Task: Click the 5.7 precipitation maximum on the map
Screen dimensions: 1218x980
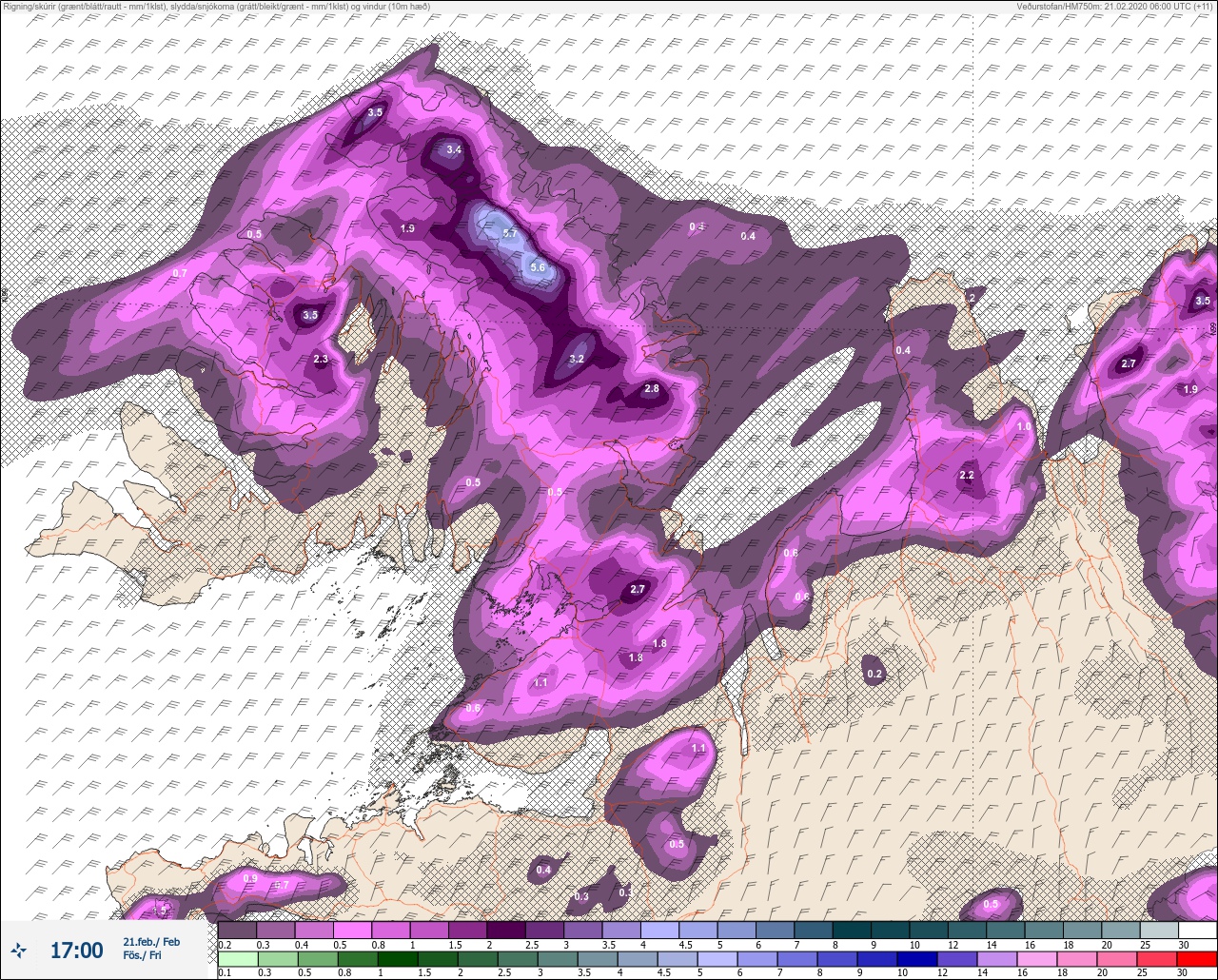Action: click(510, 234)
